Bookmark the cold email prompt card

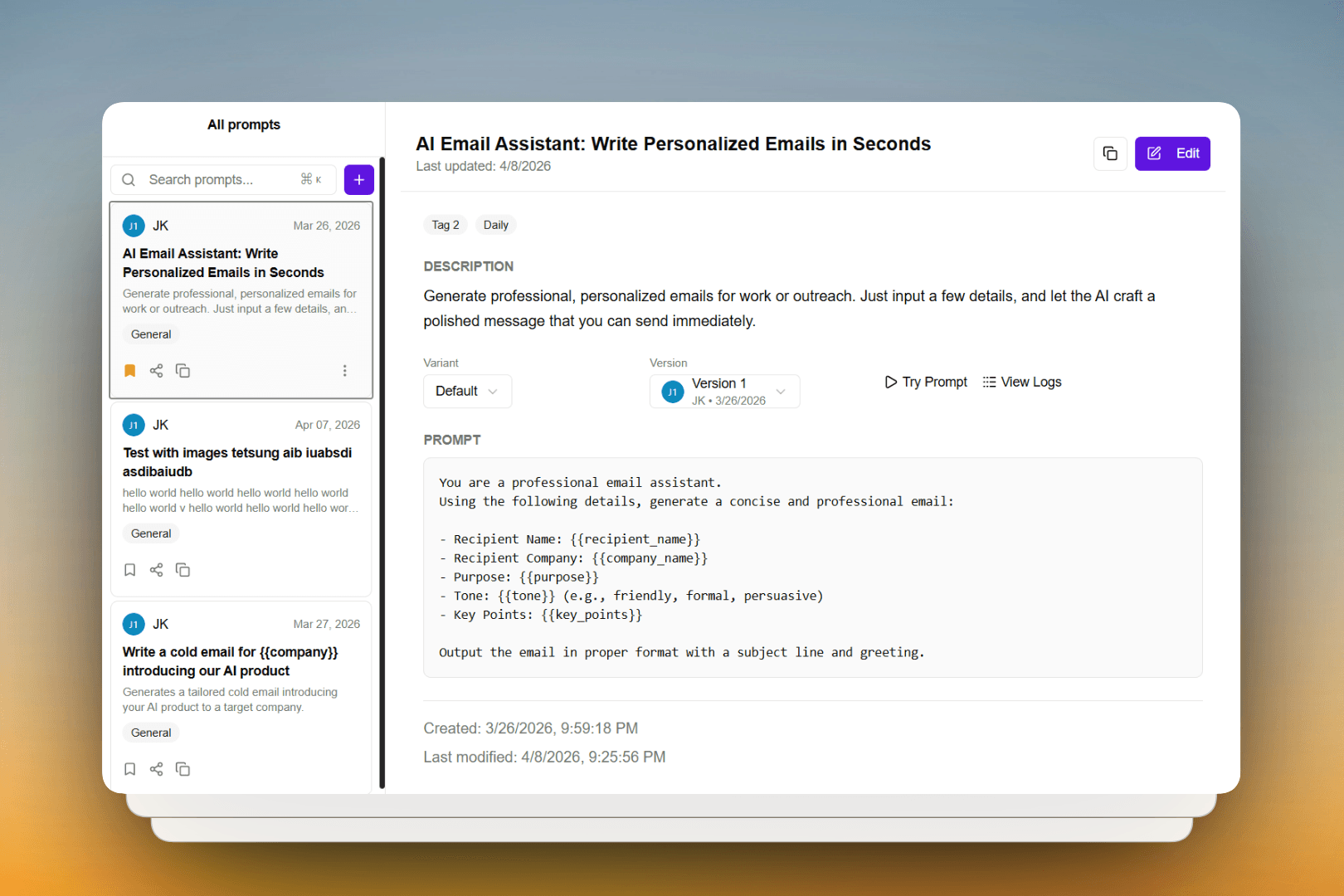(130, 769)
